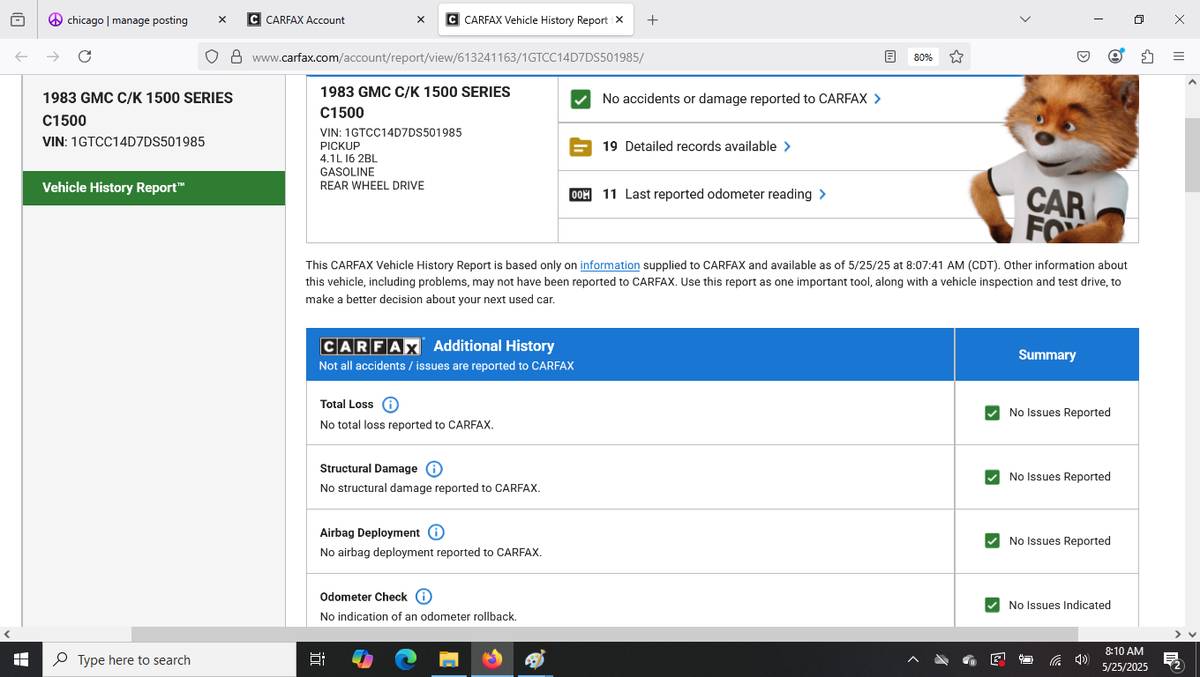Click Structural Damage No Issues Reported checkmark

click(x=992, y=477)
